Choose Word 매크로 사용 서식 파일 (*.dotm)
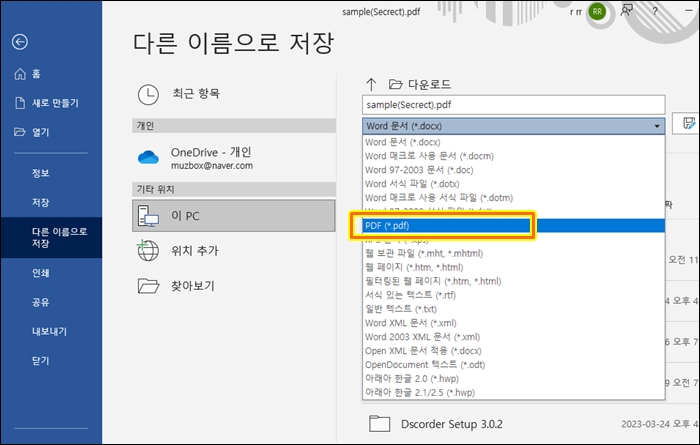This screenshot has height=445, width=700. click(x=513, y=198)
